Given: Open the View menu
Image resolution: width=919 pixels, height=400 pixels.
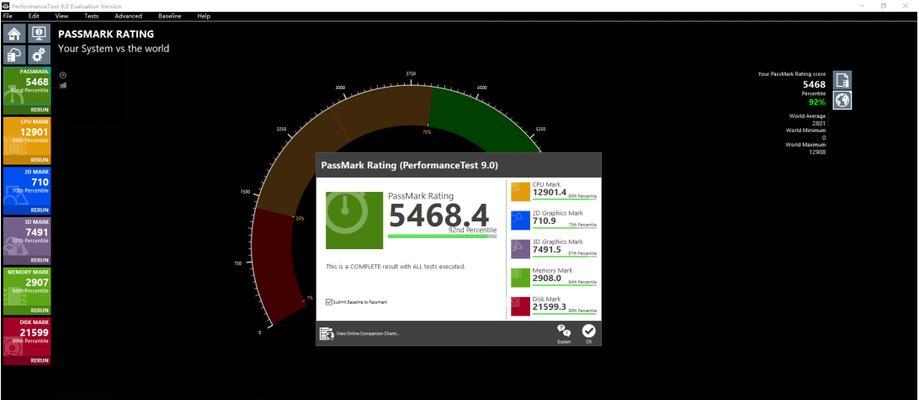Looking at the screenshot, I should pos(62,16).
